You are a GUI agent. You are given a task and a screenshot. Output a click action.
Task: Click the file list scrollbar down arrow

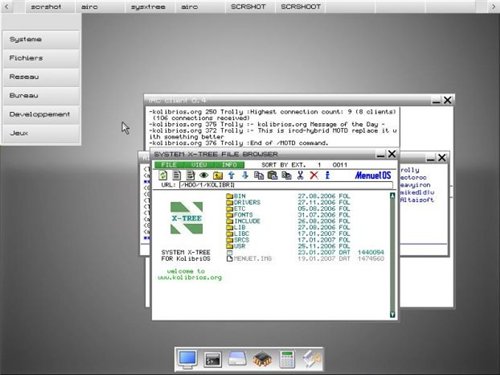tap(392, 314)
